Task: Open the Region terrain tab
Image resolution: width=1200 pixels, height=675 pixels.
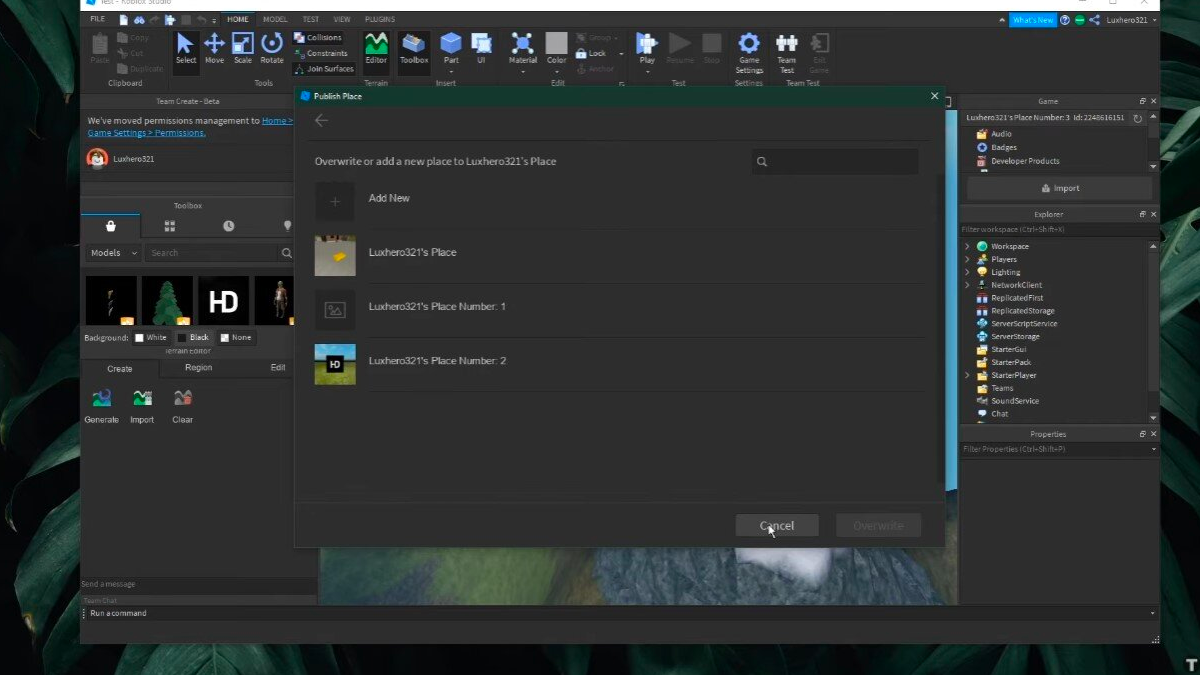Action: [x=198, y=368]
